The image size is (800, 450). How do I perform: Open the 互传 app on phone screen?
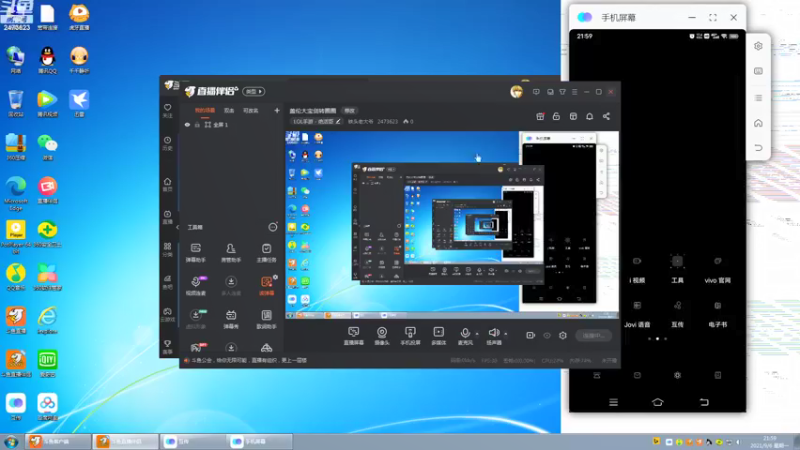point(677,314)
